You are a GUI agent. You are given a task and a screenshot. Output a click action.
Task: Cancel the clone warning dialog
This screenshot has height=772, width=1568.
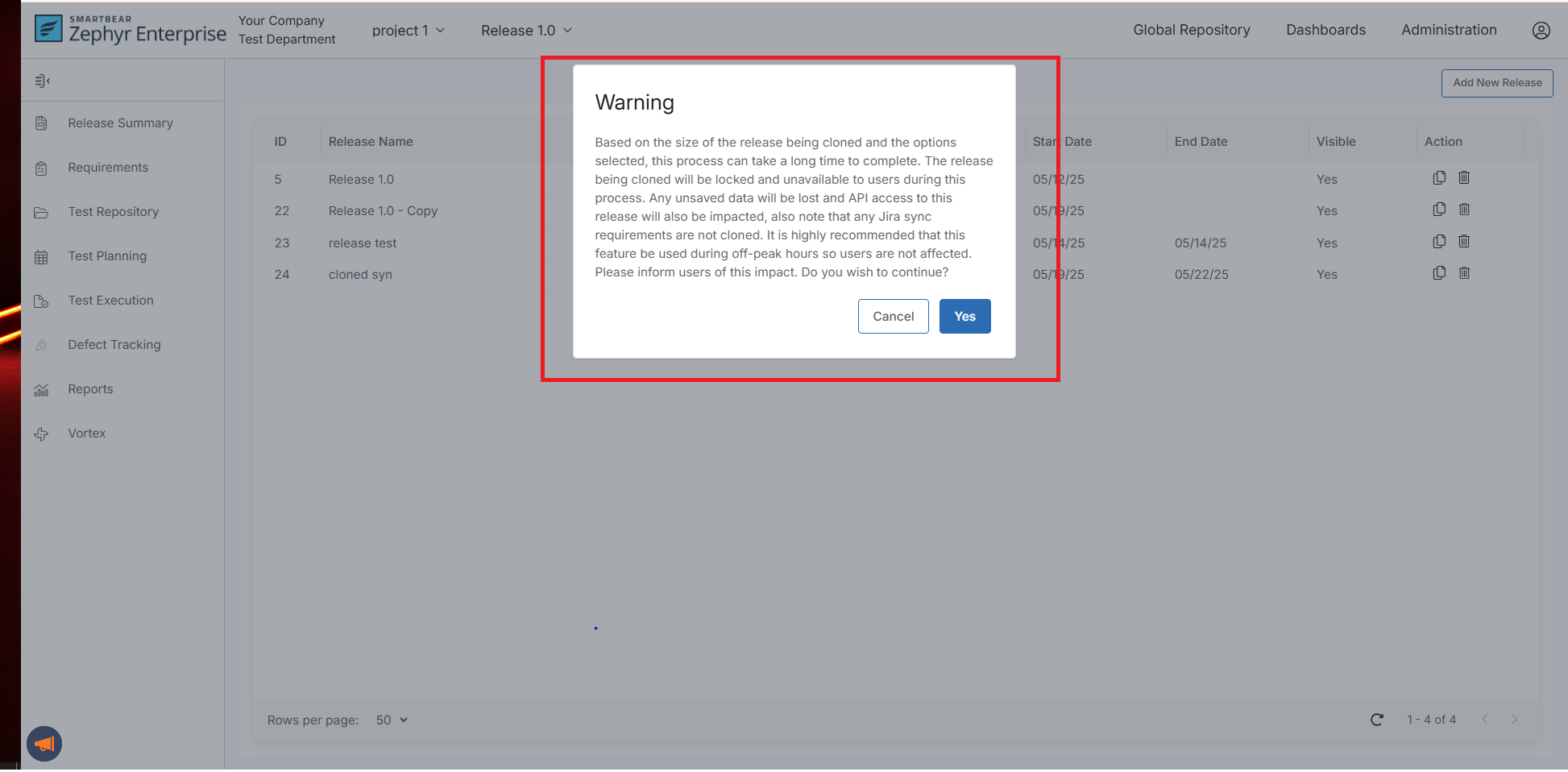point(893,317)
